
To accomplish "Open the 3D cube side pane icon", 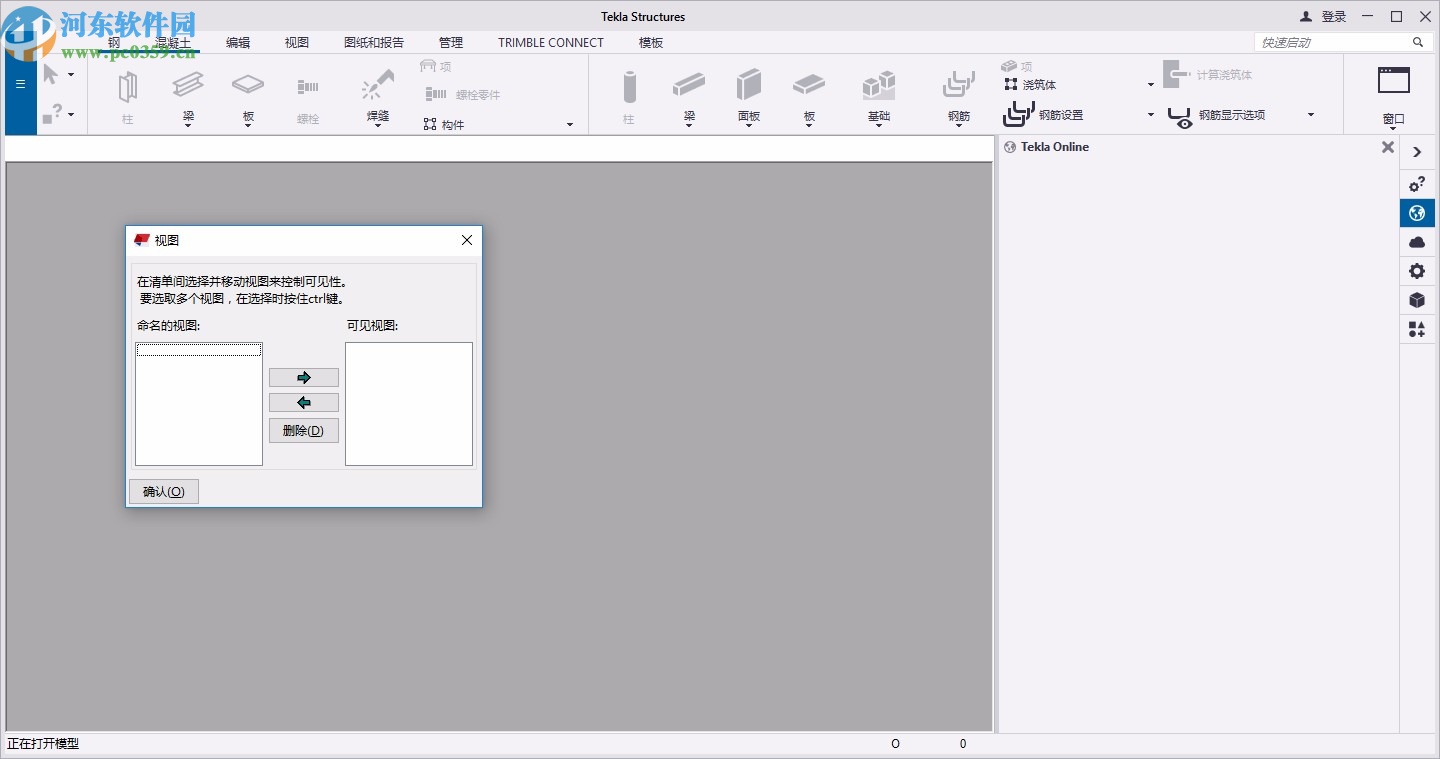I will click(x=1417, y=300).
